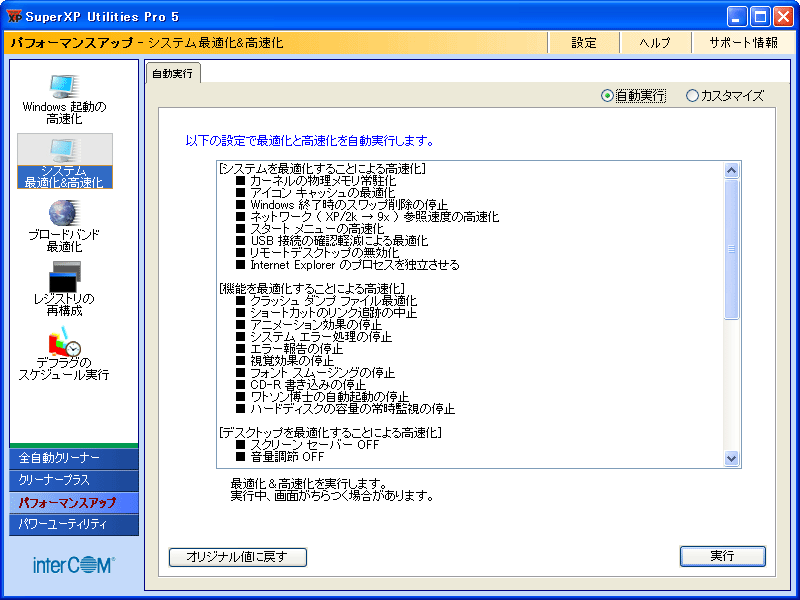
Task: Click the list scrollbar down arrow
Action: 731,458
